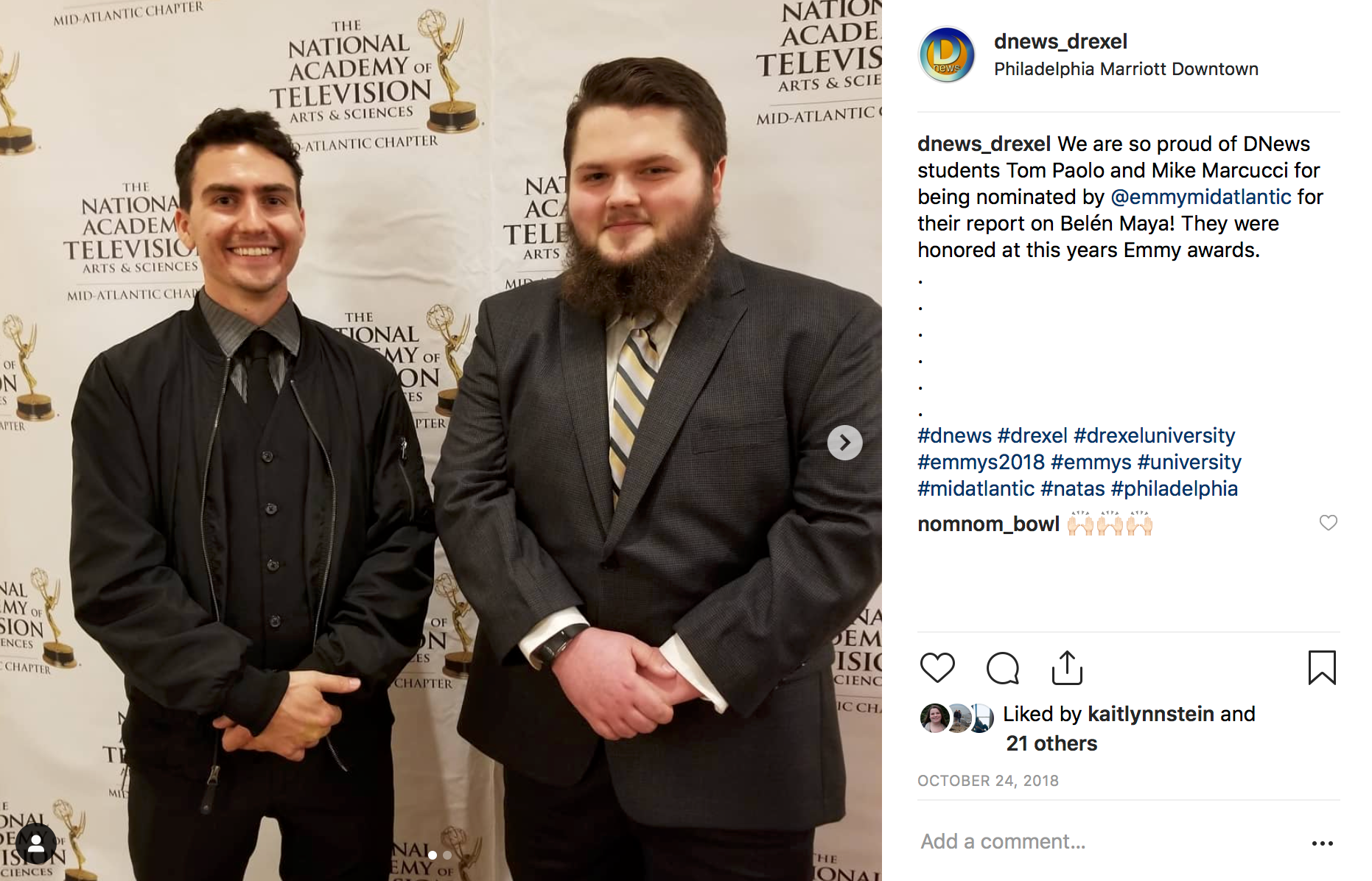Open the #emmys2018 hashtag
Image resolution: width=1372 pixels, height=881 pixels.
pyautogui.click(x=981, y=462)
